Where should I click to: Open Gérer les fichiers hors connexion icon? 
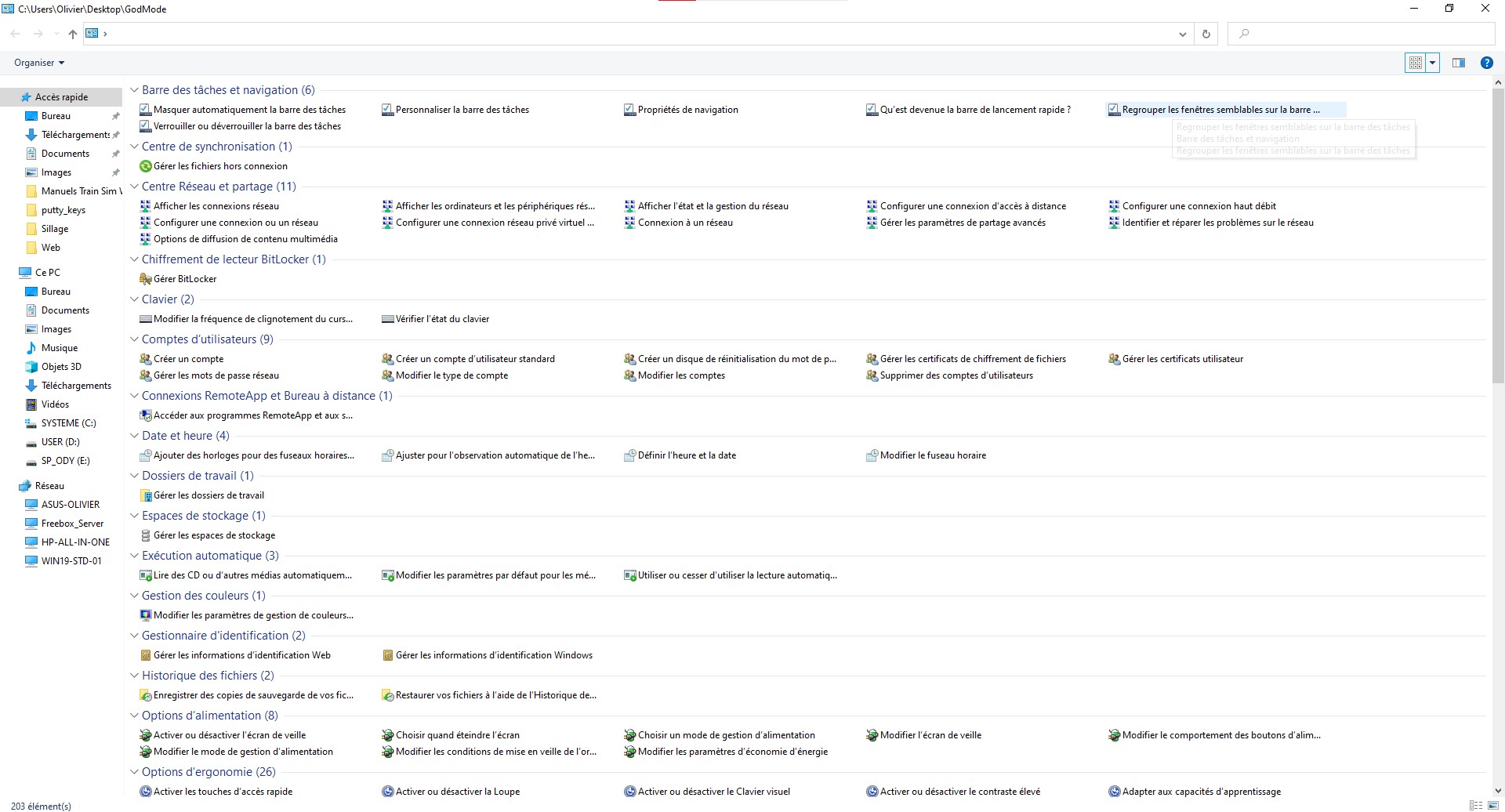145,166
